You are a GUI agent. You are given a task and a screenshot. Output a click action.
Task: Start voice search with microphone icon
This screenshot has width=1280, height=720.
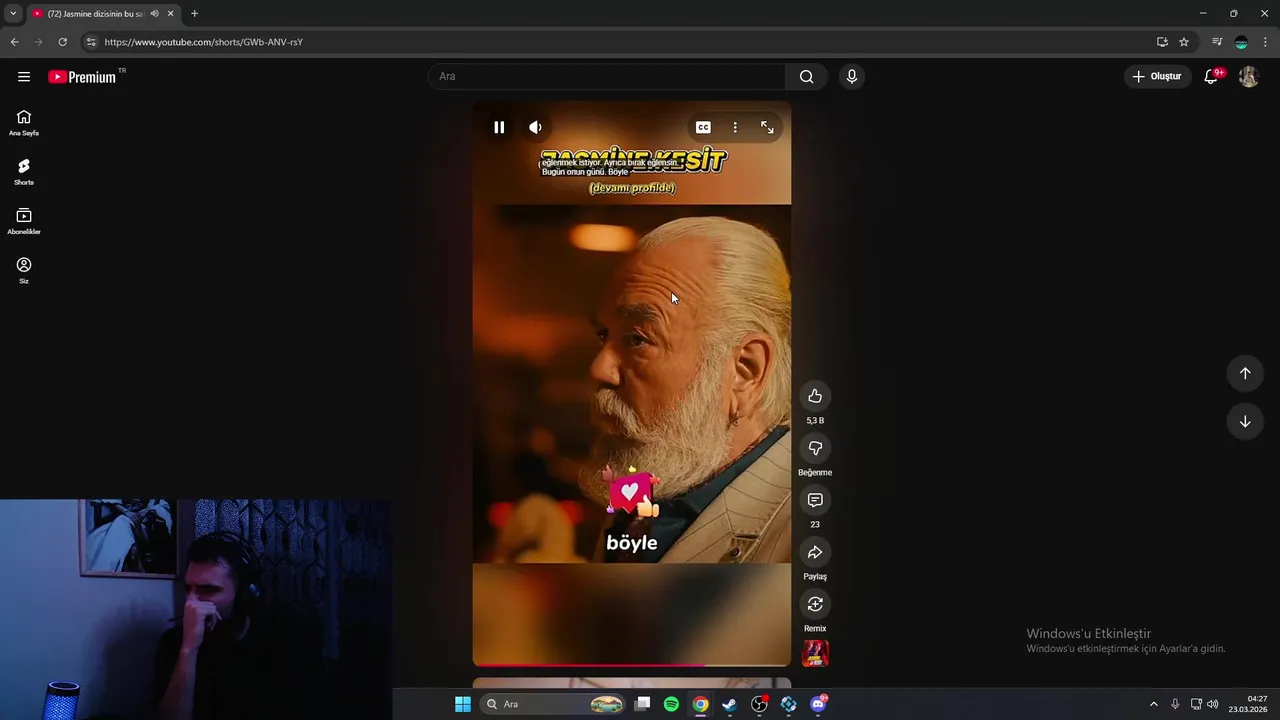pos(851,76)
